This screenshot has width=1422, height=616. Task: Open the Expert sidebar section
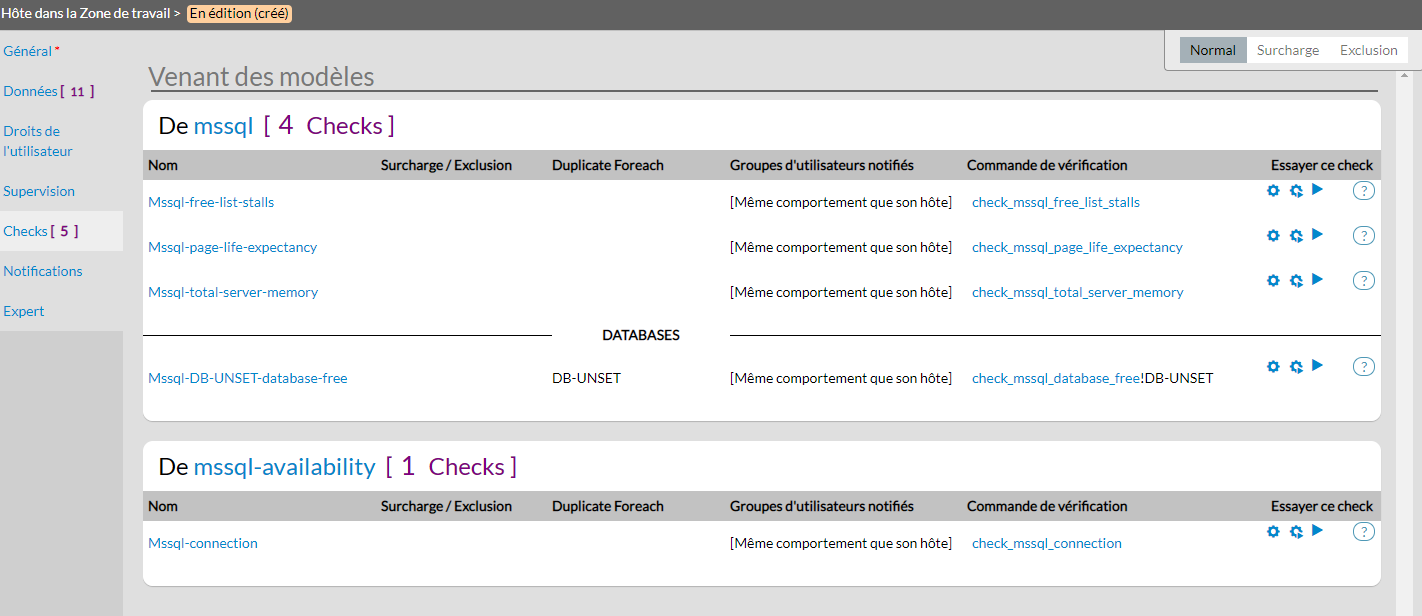[24, 311]
